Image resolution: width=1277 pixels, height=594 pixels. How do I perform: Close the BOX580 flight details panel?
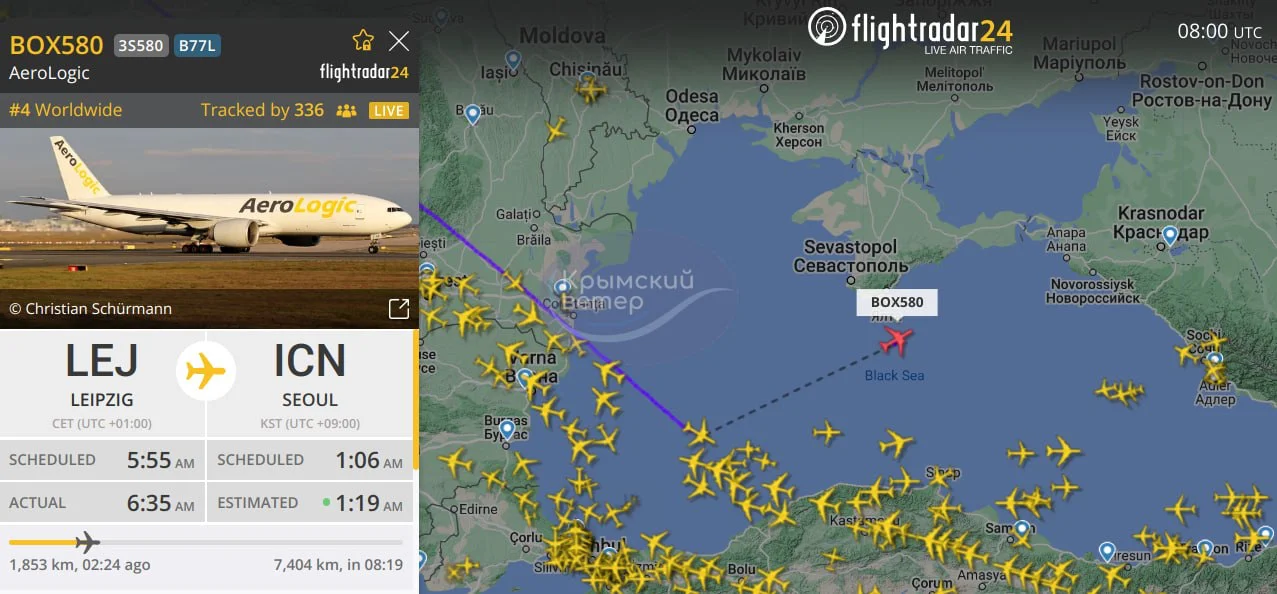tap(399, 40)
